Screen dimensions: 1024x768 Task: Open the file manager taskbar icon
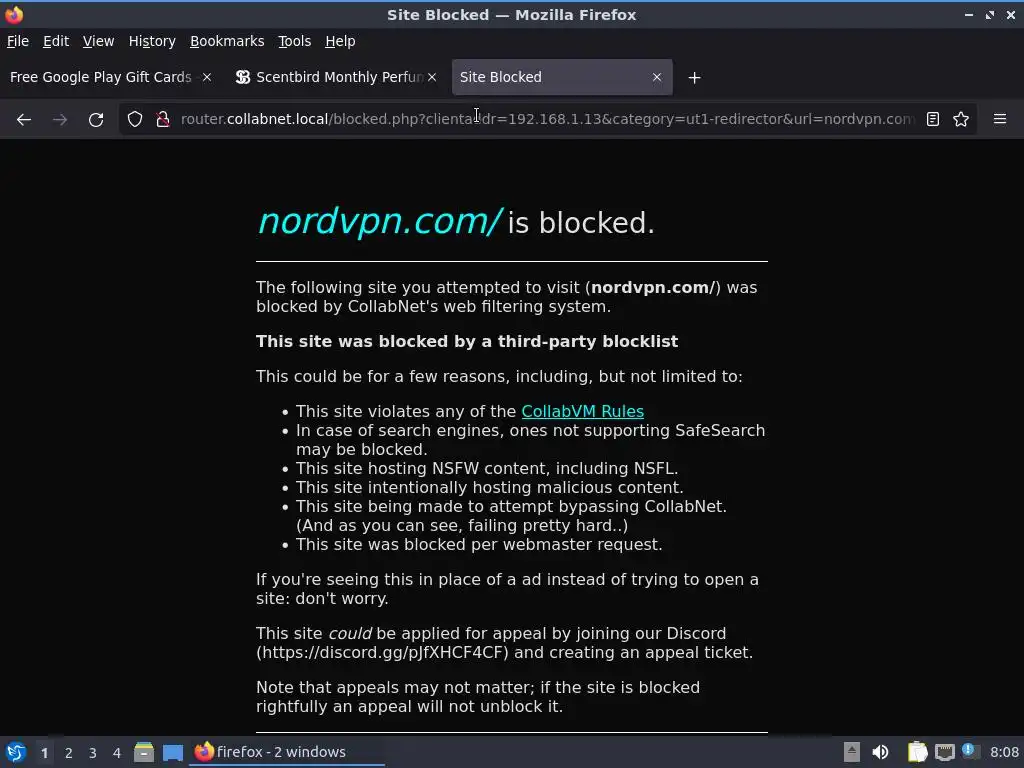click(x=144, y=752)
